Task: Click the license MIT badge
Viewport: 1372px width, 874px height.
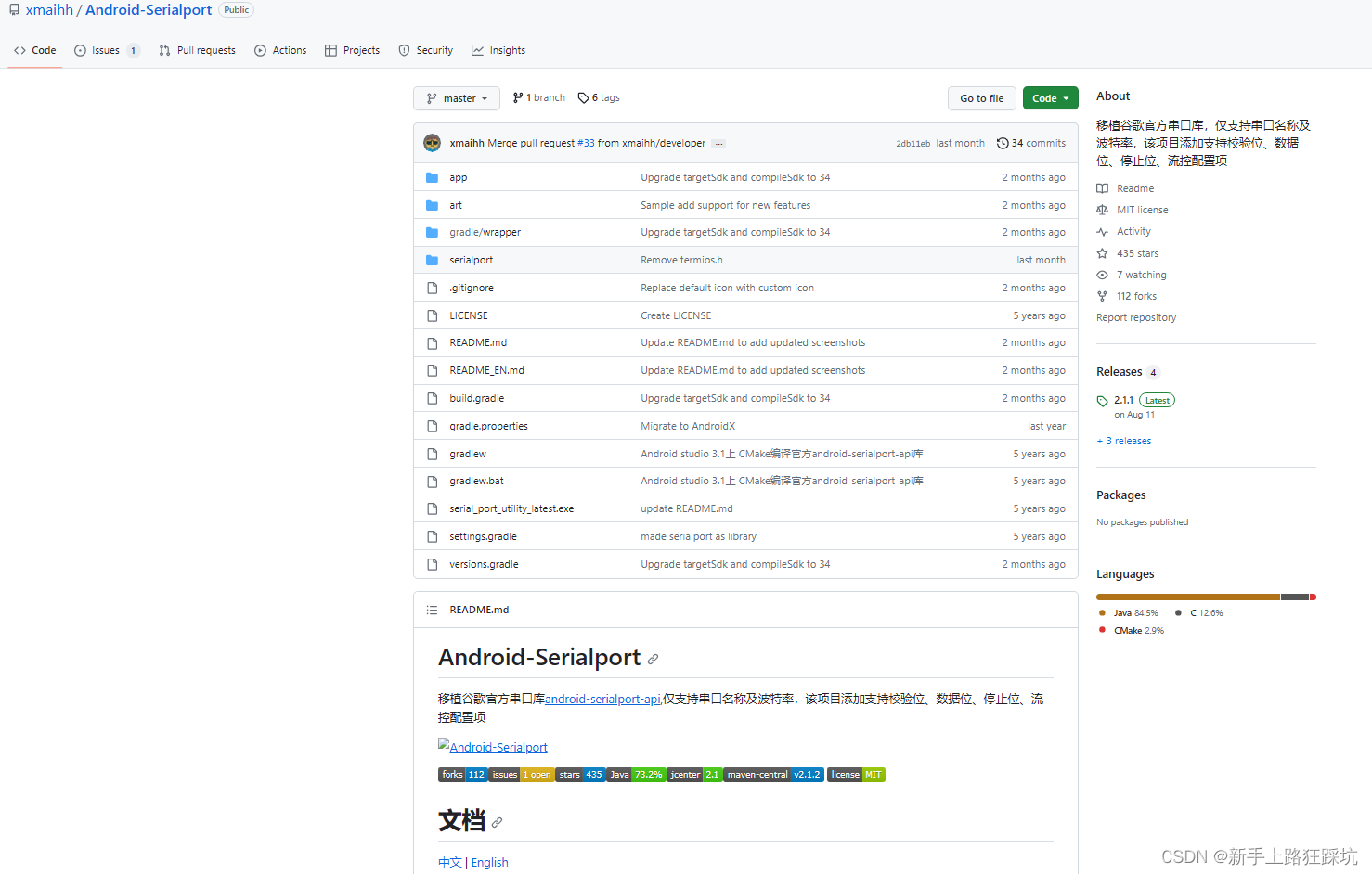Action: coord(856,775)
